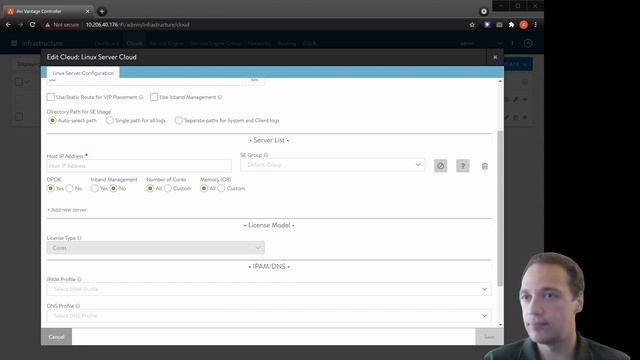Click the question mark help button

462,166
